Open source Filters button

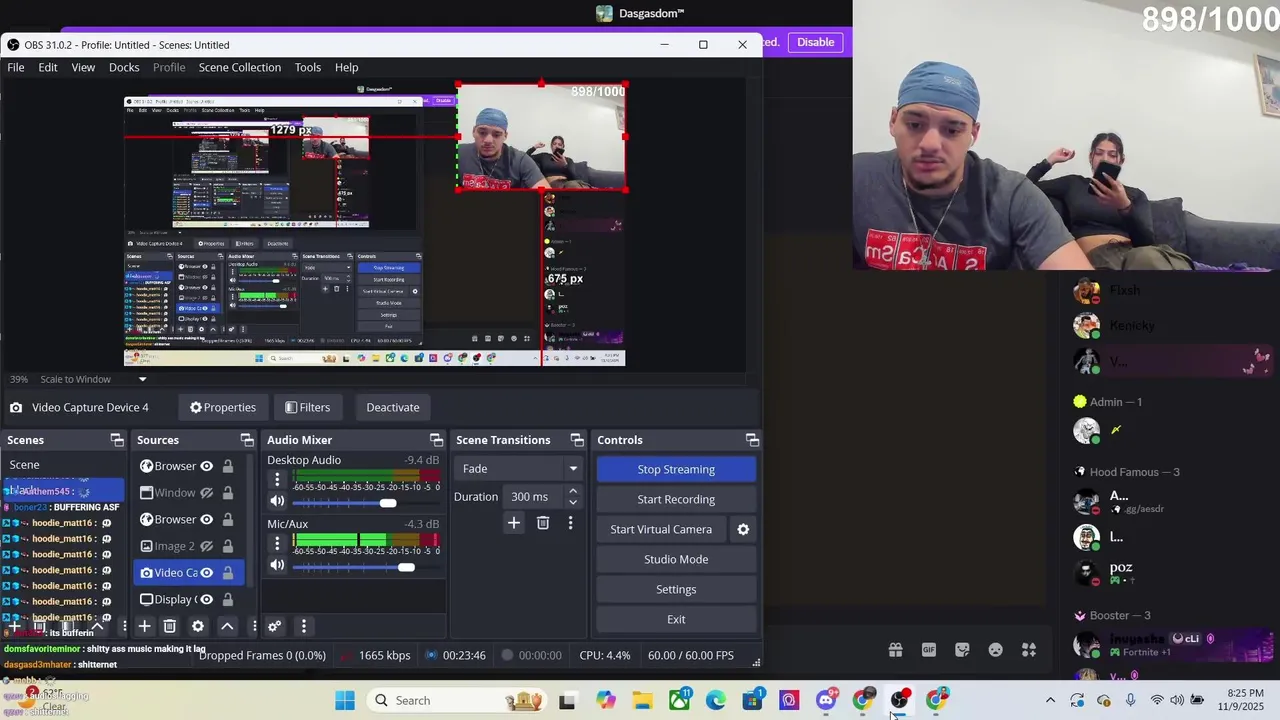[x=307, y=407]
